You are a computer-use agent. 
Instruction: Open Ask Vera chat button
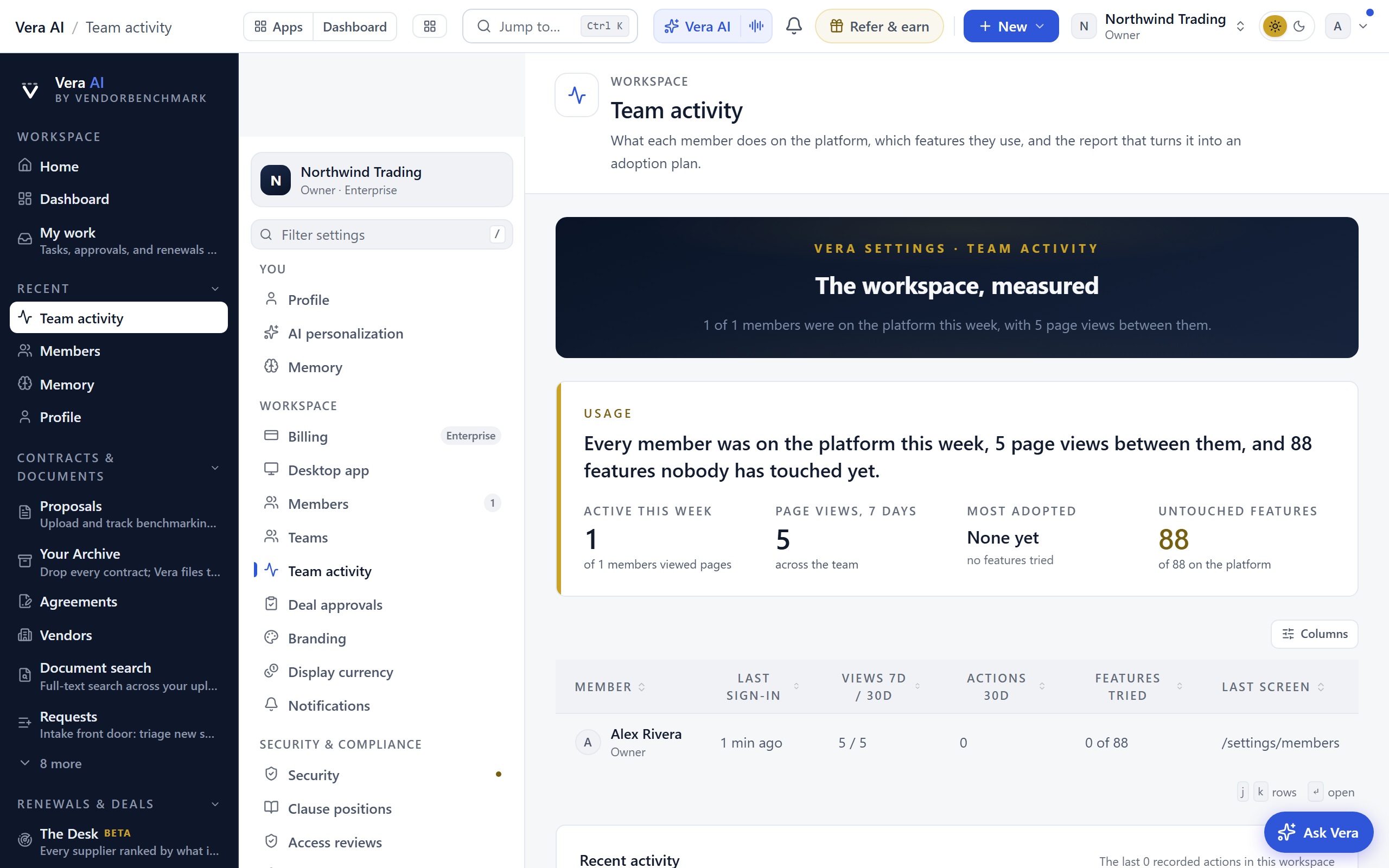(x=1318, y=832)
